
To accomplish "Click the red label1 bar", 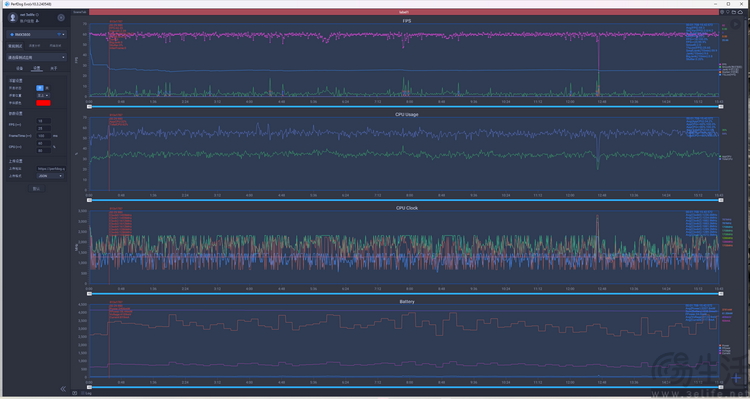I will 404,12.
